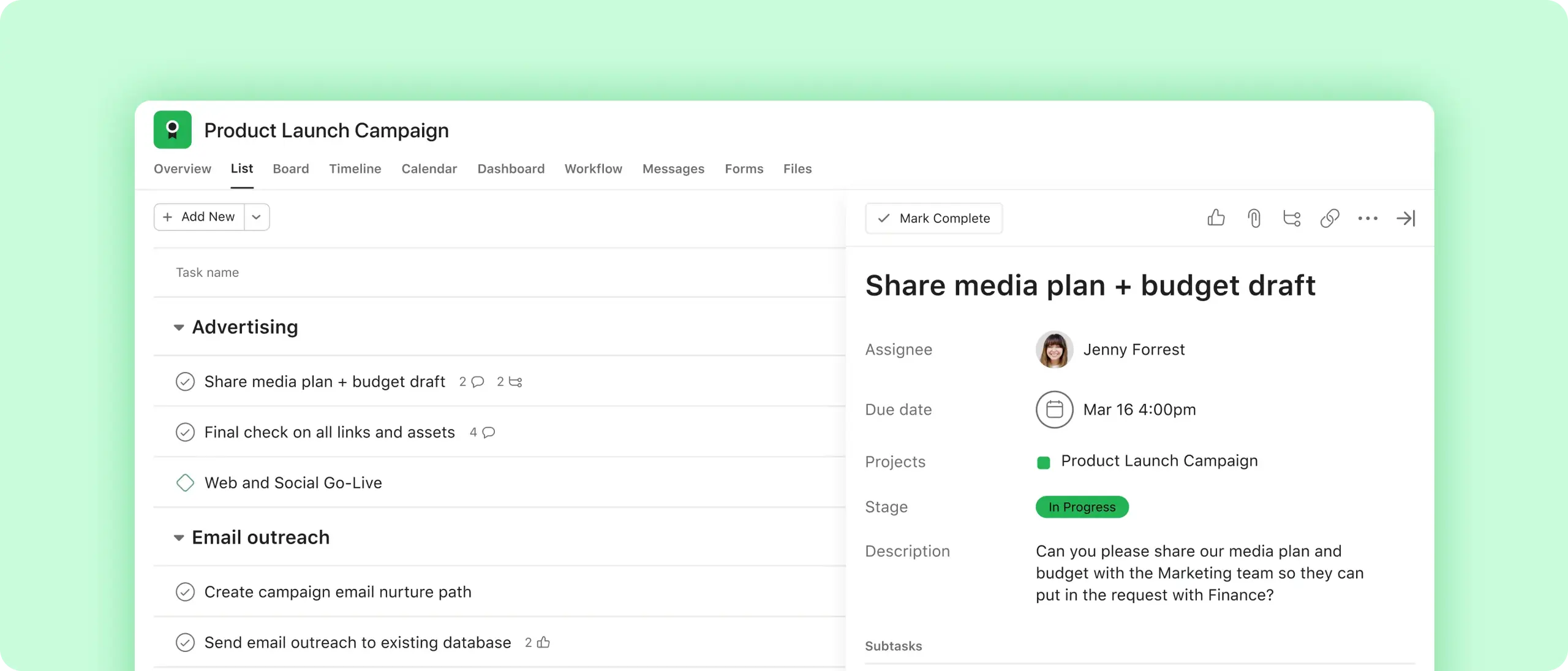Open the three-dots more actions menu
1568x671 pixels.
(x=1368, y=218)
